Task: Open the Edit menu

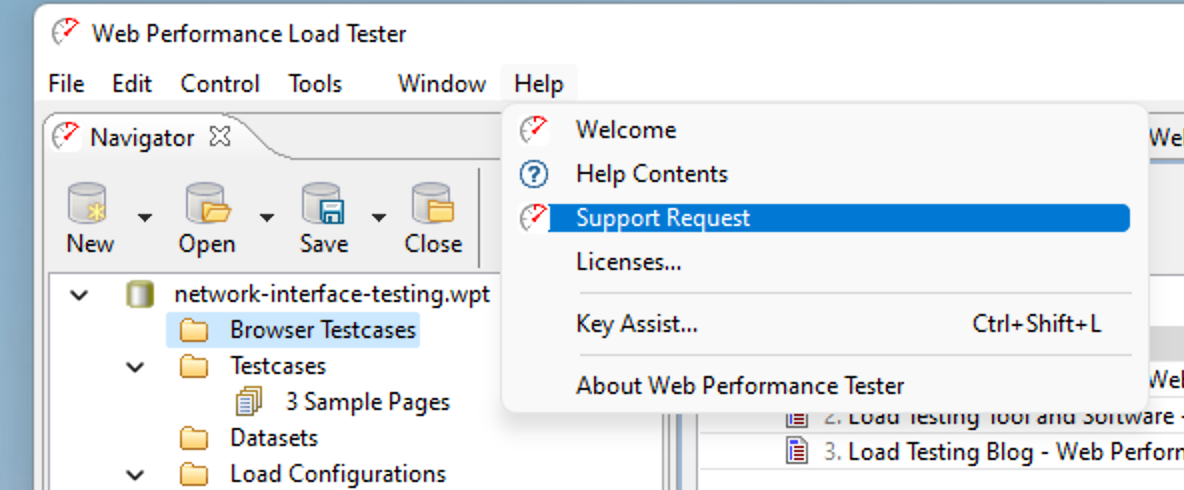Action: coord(131,83)
